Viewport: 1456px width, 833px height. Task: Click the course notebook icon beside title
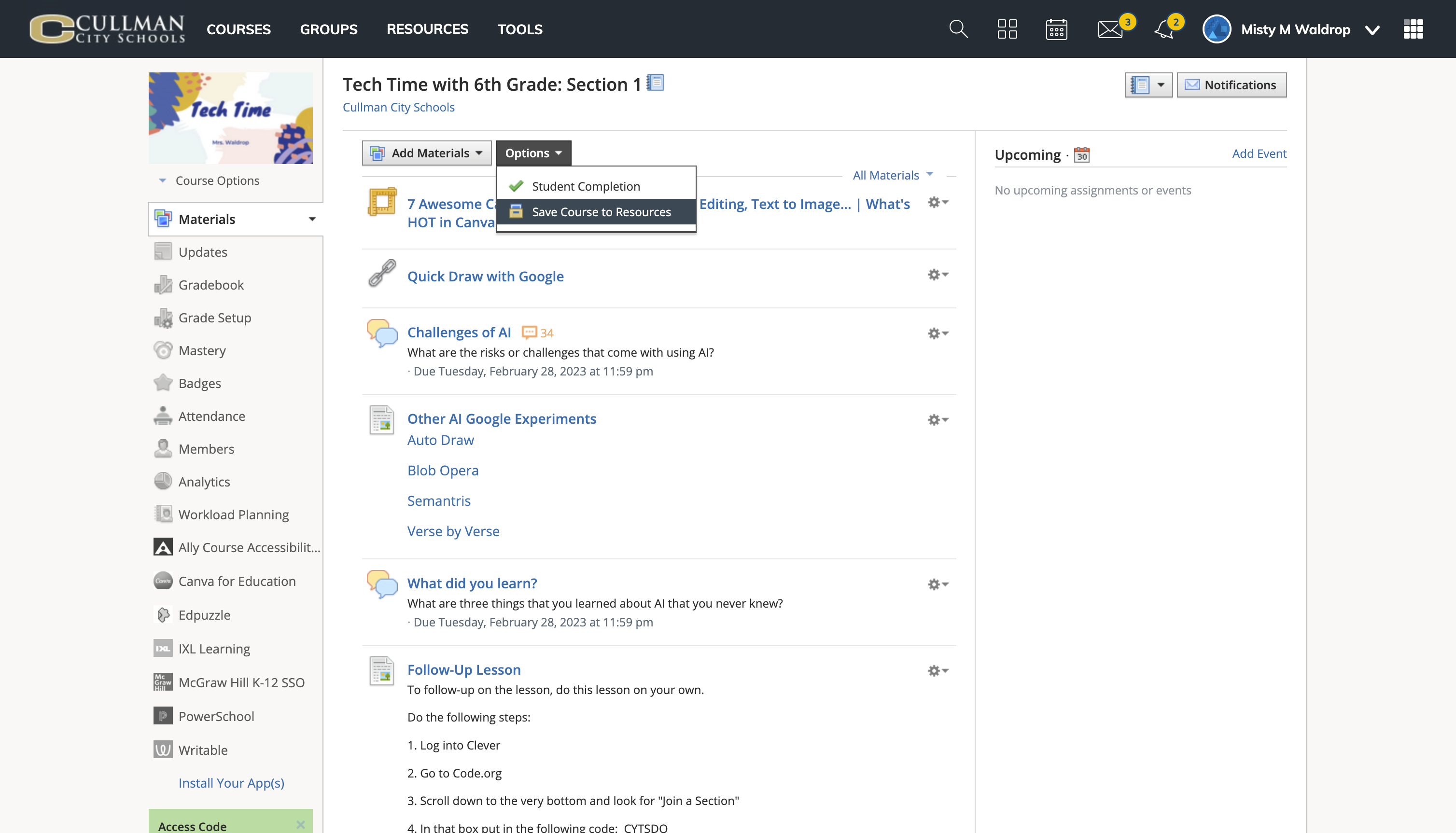click(655, 83)
